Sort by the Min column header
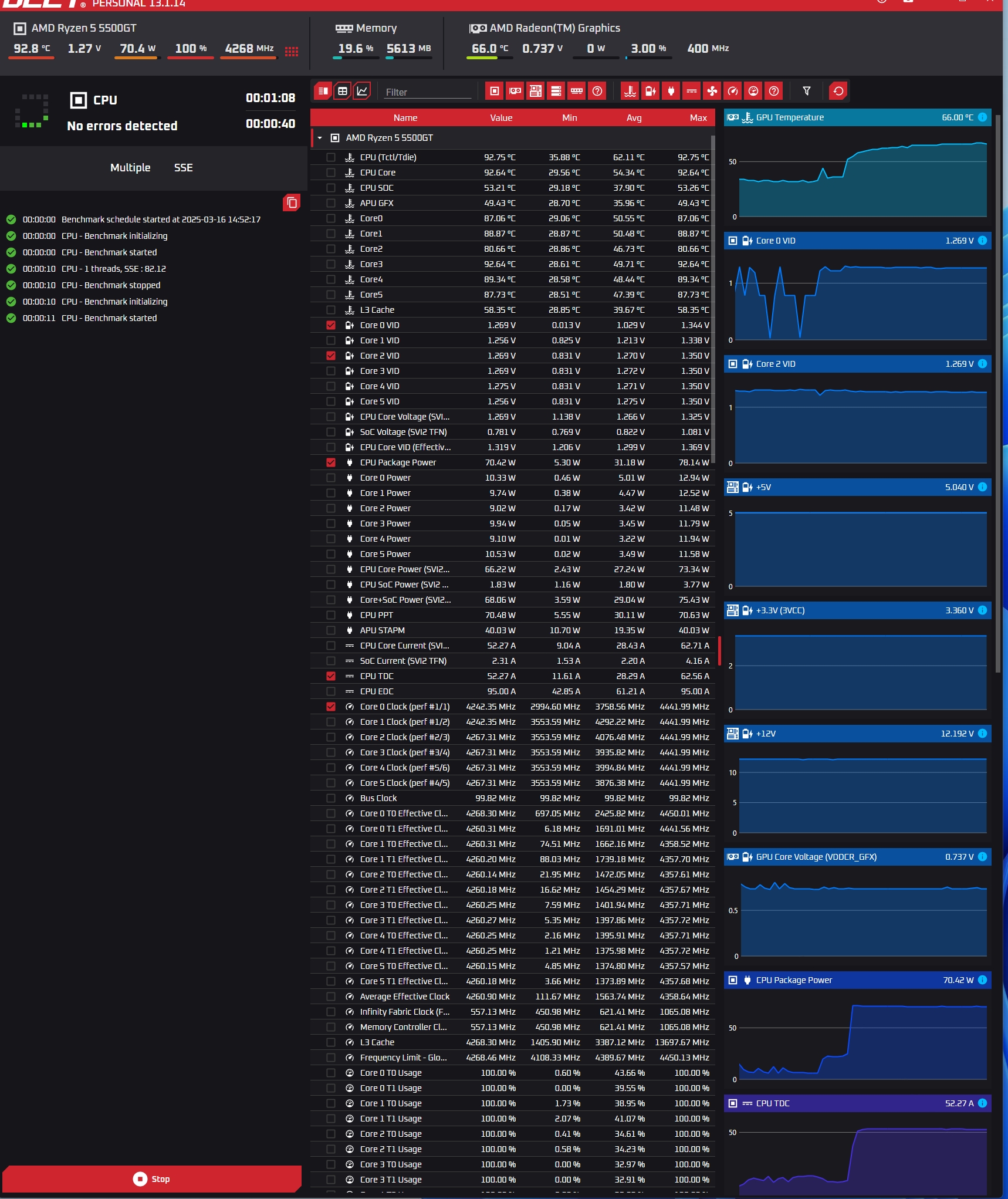This screenshot has height=1199, width=1008. point(569,118)
